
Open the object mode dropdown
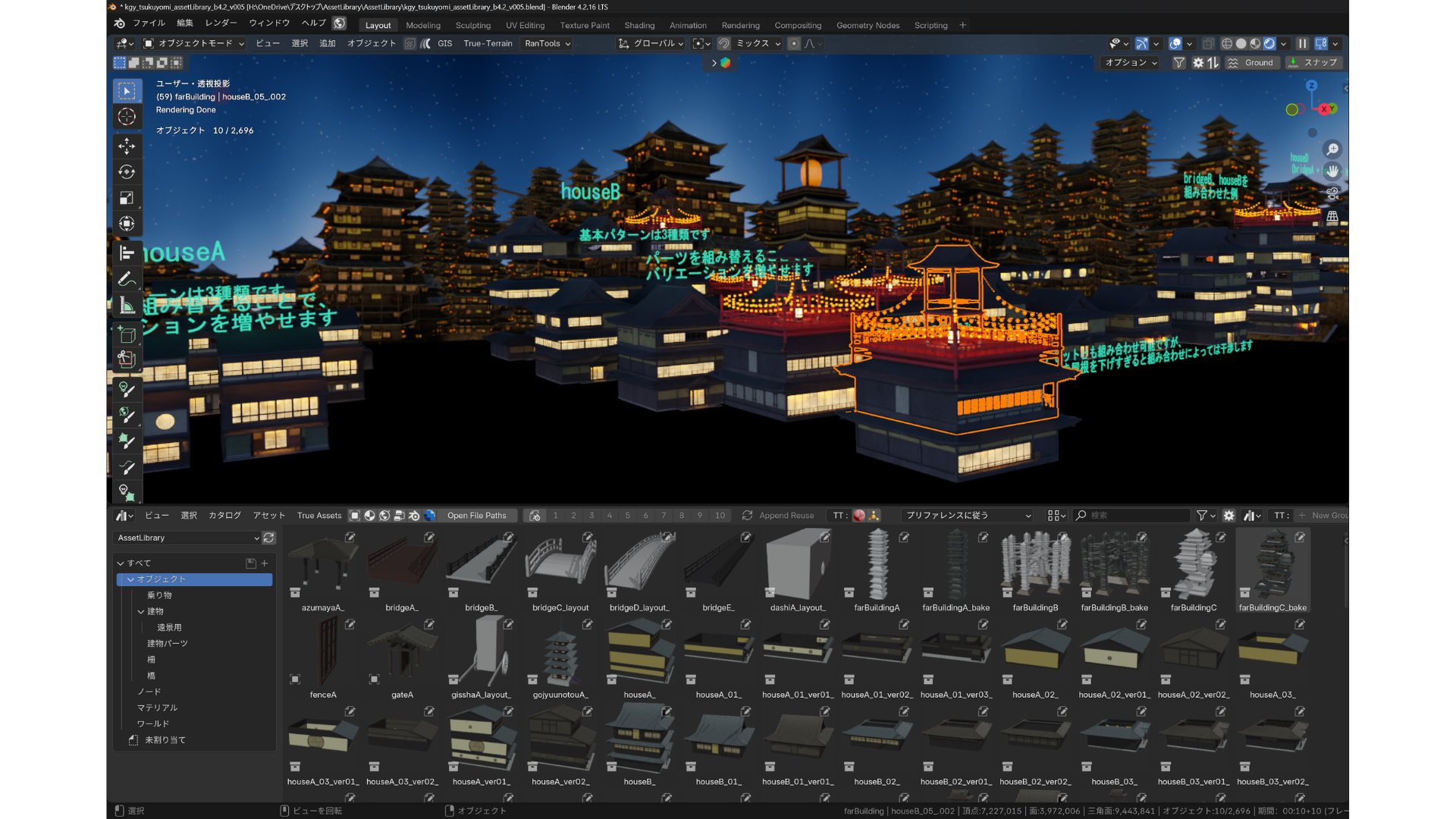(194, 44)
